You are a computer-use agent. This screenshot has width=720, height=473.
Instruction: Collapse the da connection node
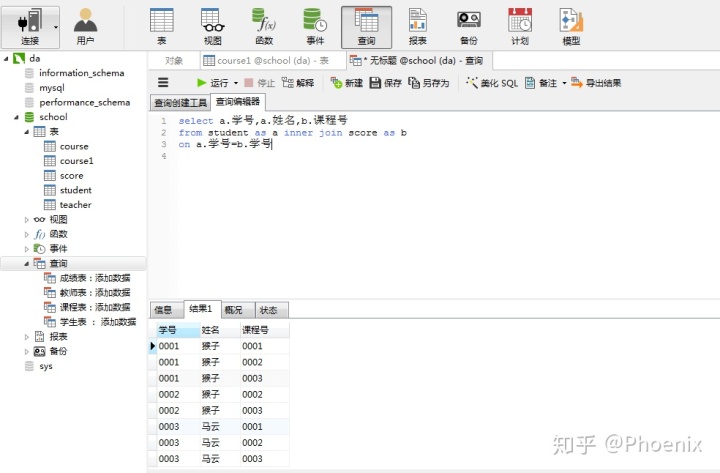point(6,59)
